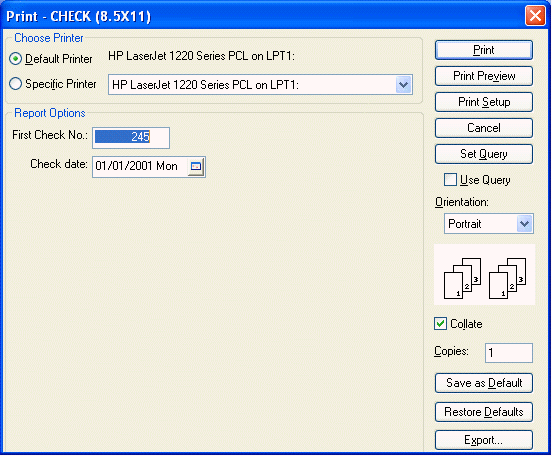
Task: Open Print Setup
Action: tap(484, 102)
